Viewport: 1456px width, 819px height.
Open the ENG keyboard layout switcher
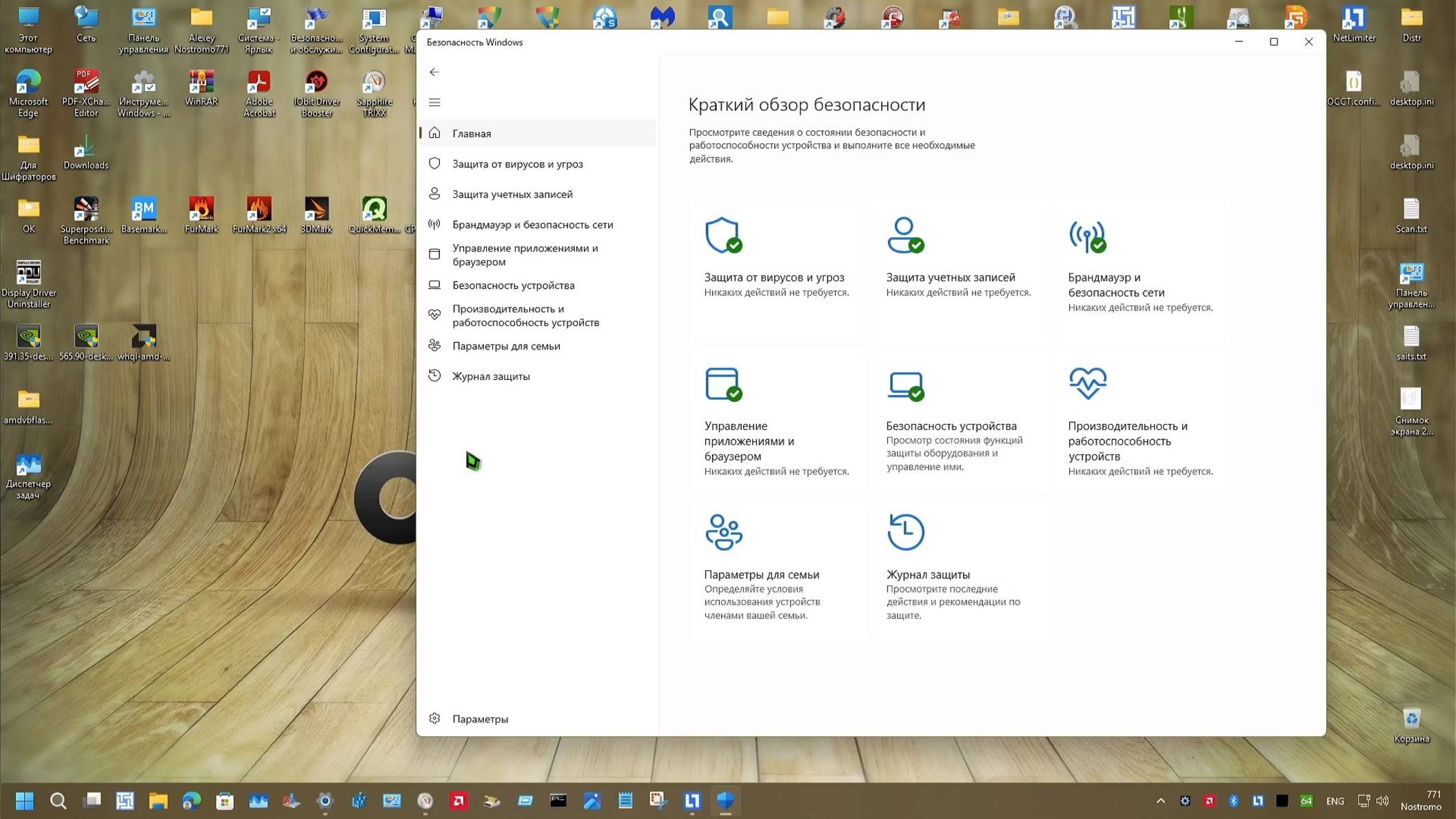pos(1335,801)
